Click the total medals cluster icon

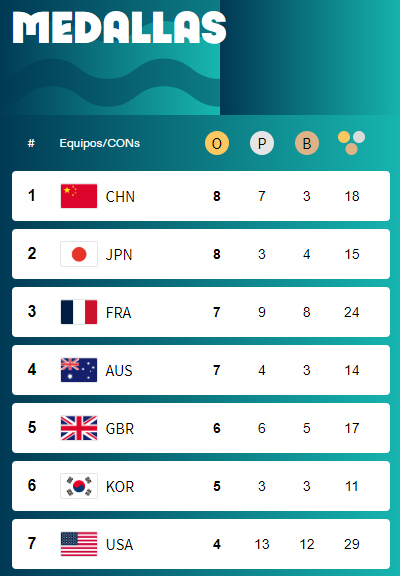(352, 143)
